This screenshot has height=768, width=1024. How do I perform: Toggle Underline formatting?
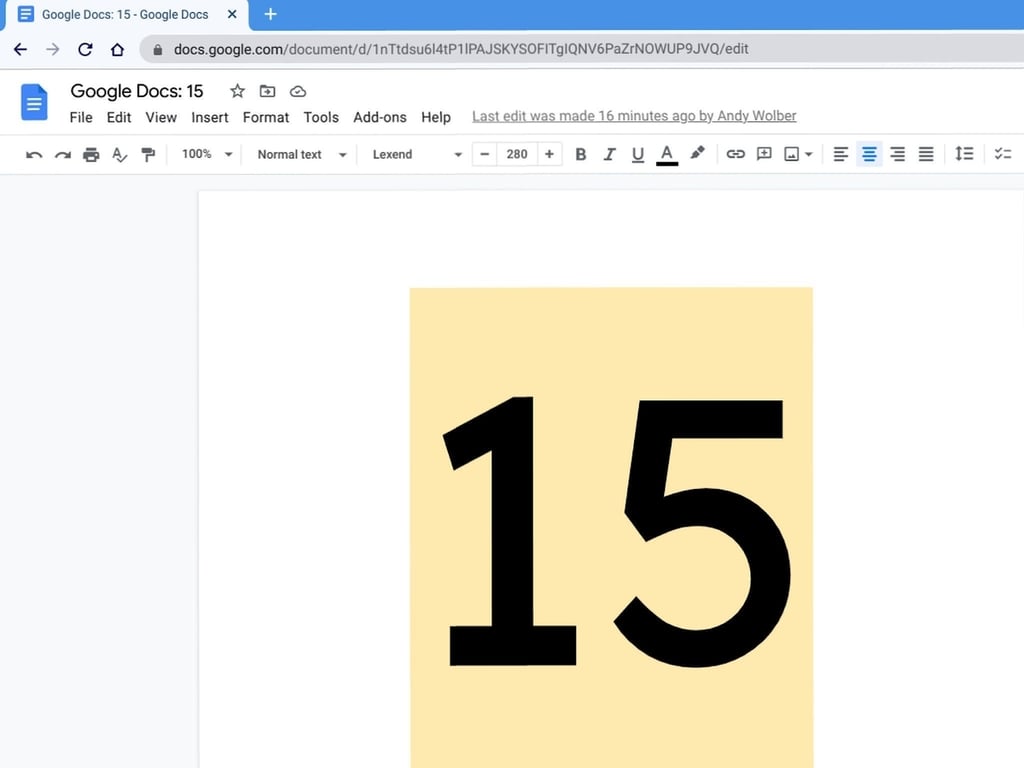tap(638, 155)
